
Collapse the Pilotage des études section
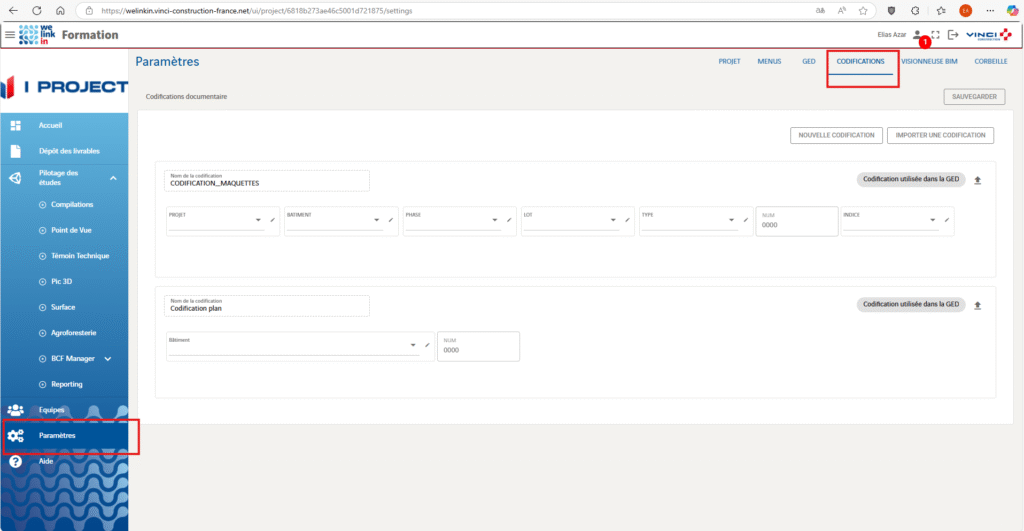tap(113, 178)
